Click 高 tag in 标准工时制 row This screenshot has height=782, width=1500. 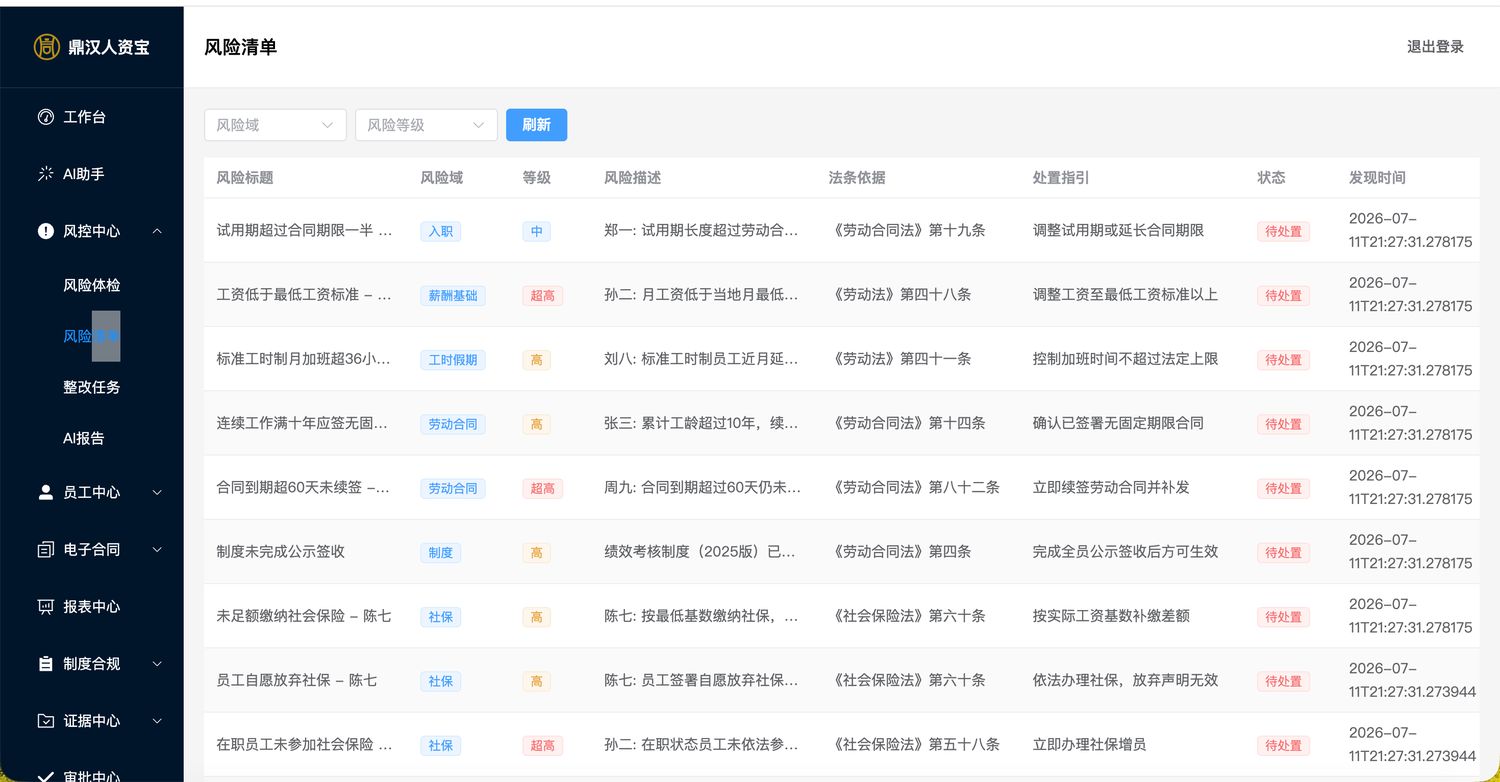[x=536, y=360]
